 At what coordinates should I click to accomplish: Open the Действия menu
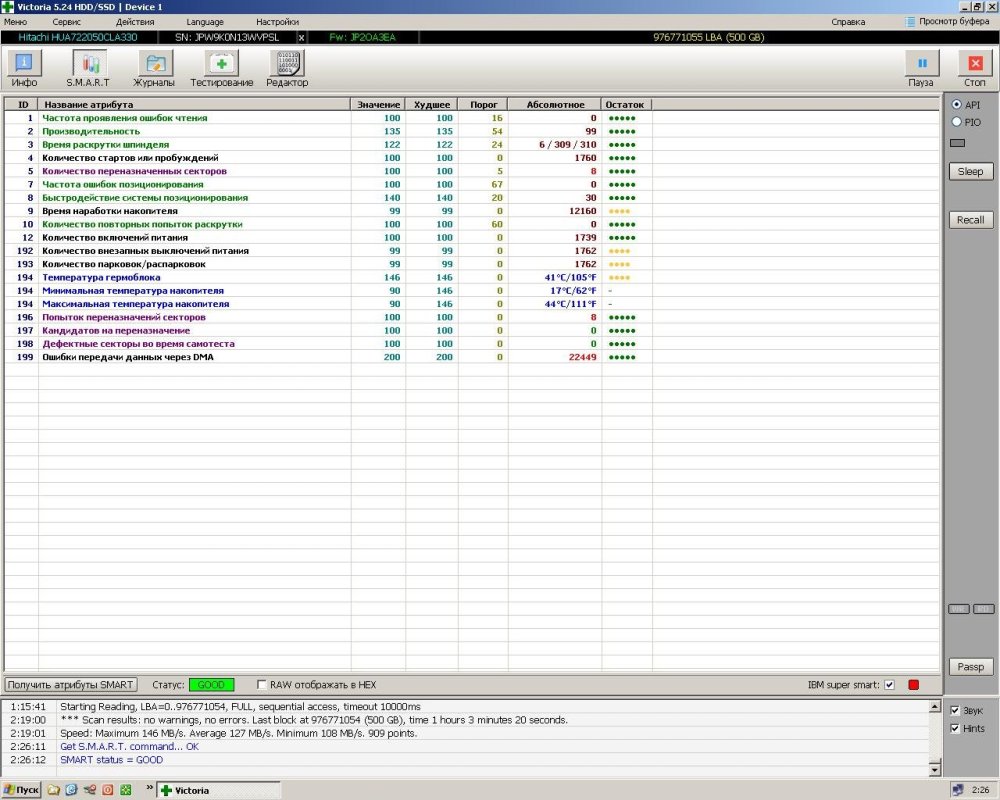tap(135, 21)
